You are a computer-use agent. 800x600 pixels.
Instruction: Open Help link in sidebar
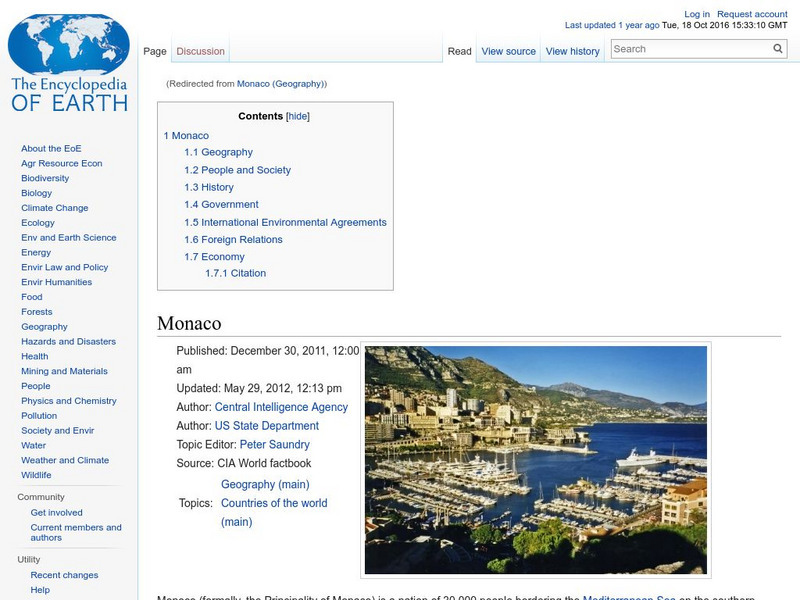point(40,590)
